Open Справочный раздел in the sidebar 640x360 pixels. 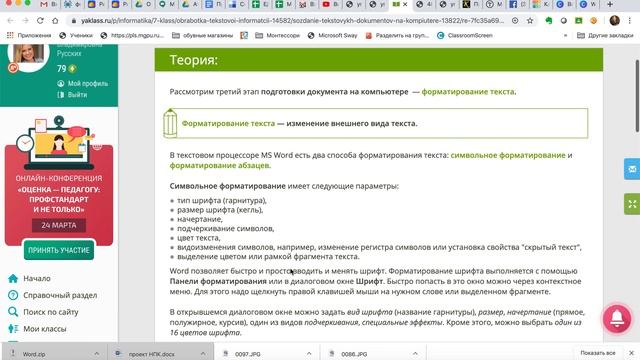(x=60, y=295)
